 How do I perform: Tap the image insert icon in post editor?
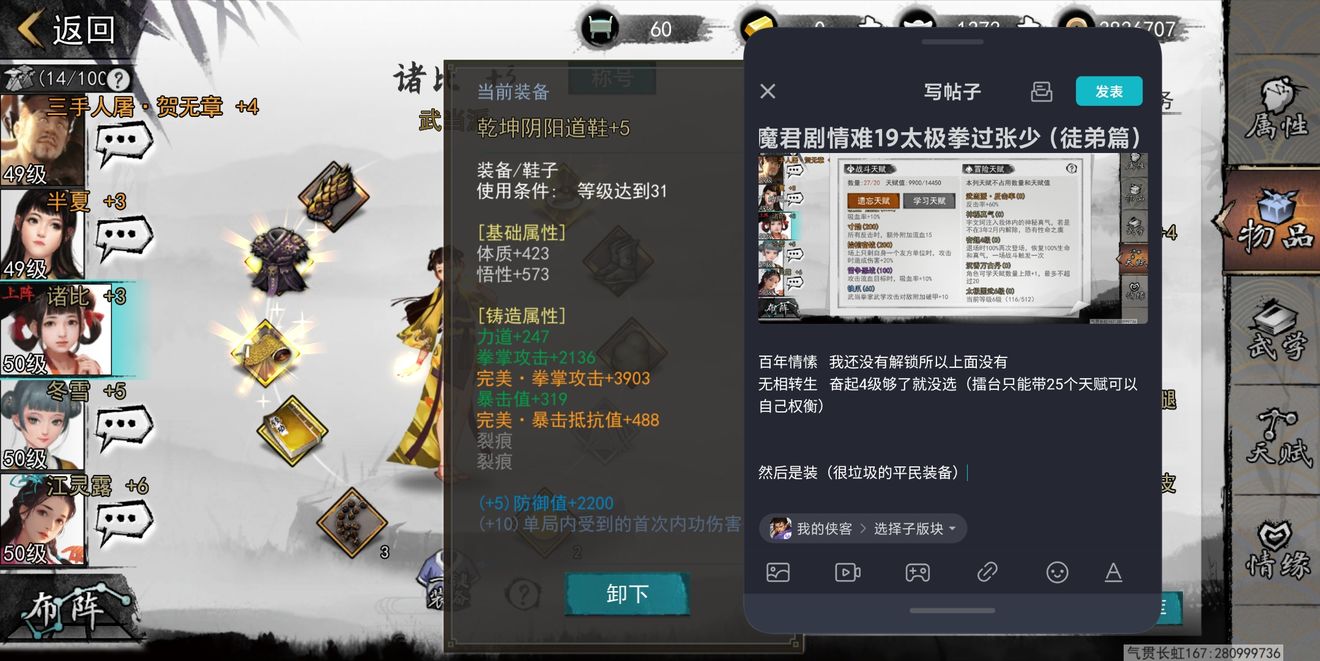tap(778, 572)
